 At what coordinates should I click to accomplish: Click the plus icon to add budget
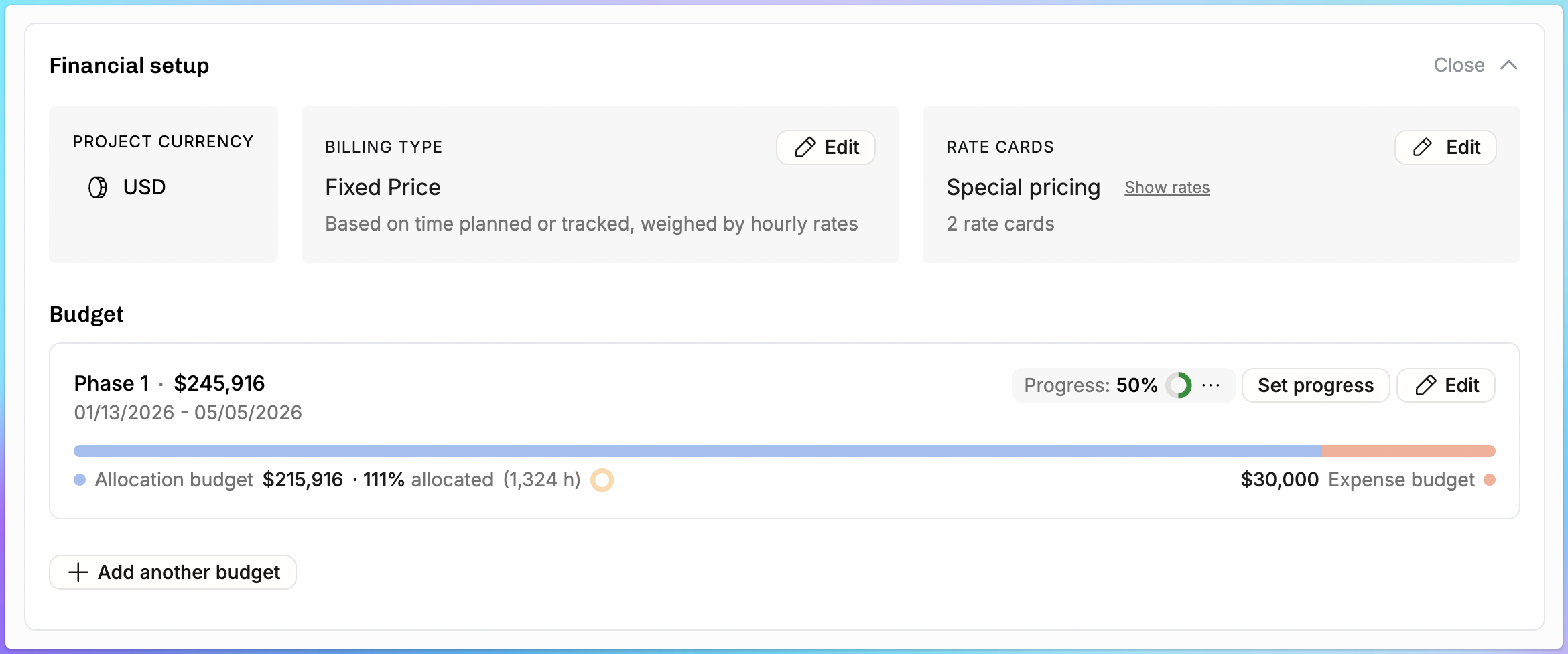[x=78, y=572]
